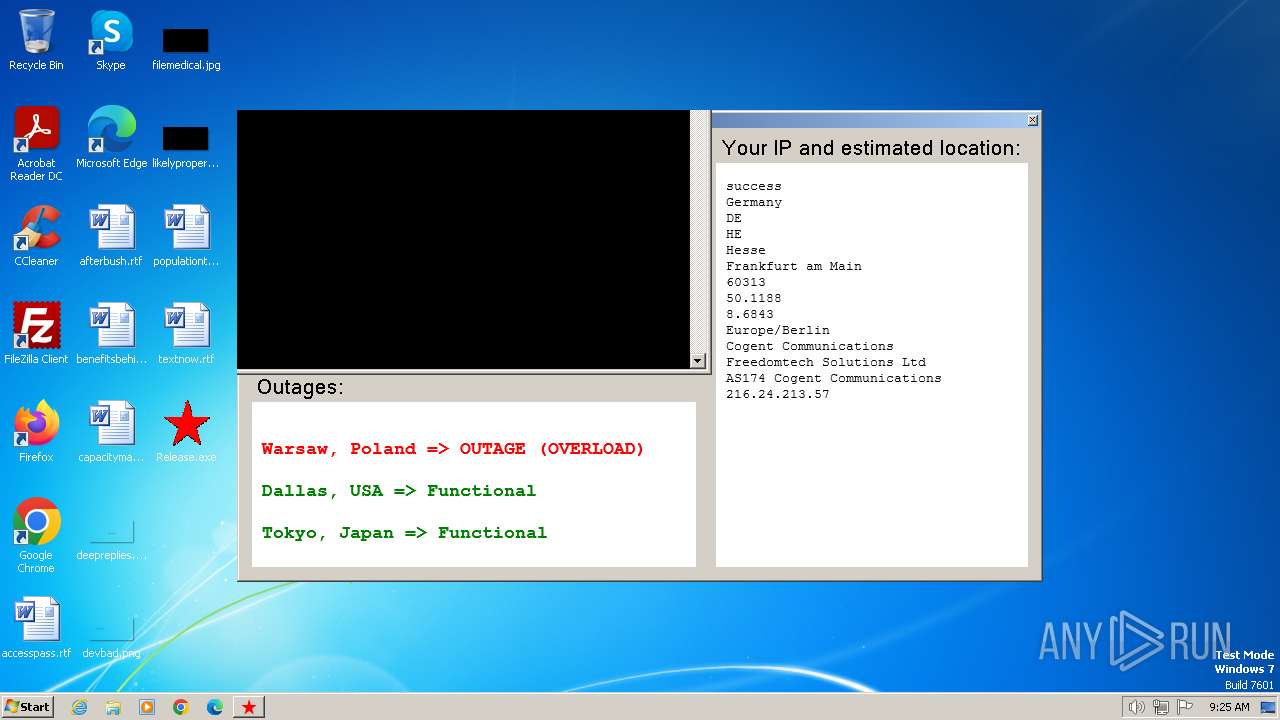Screen dimensions: 1280x720
Task: Click the 'Frankfurt am Main' text line
Action: 793,266
